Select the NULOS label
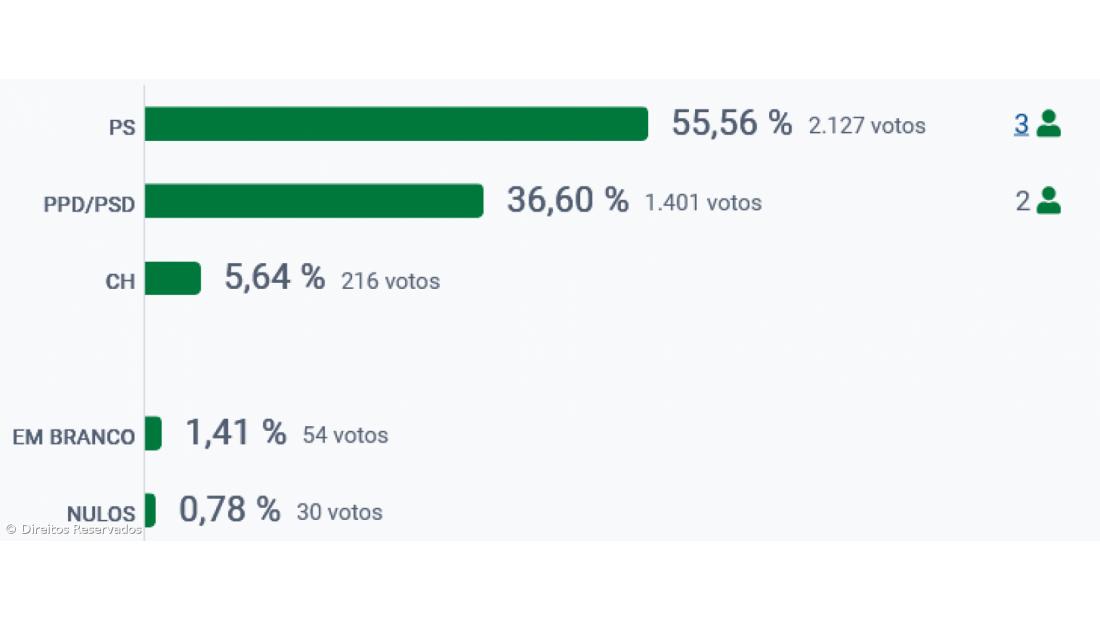1100x620 pixels. pyautogui.click(x=100, y=514)
